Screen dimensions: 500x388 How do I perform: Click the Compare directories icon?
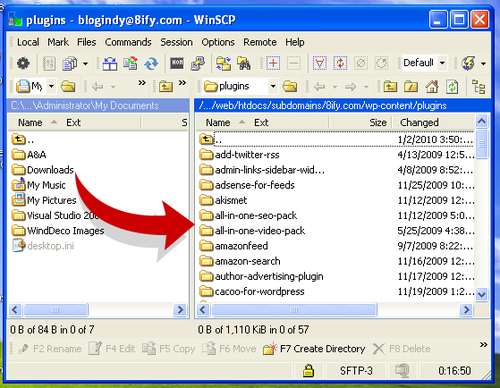pos(110,63)
